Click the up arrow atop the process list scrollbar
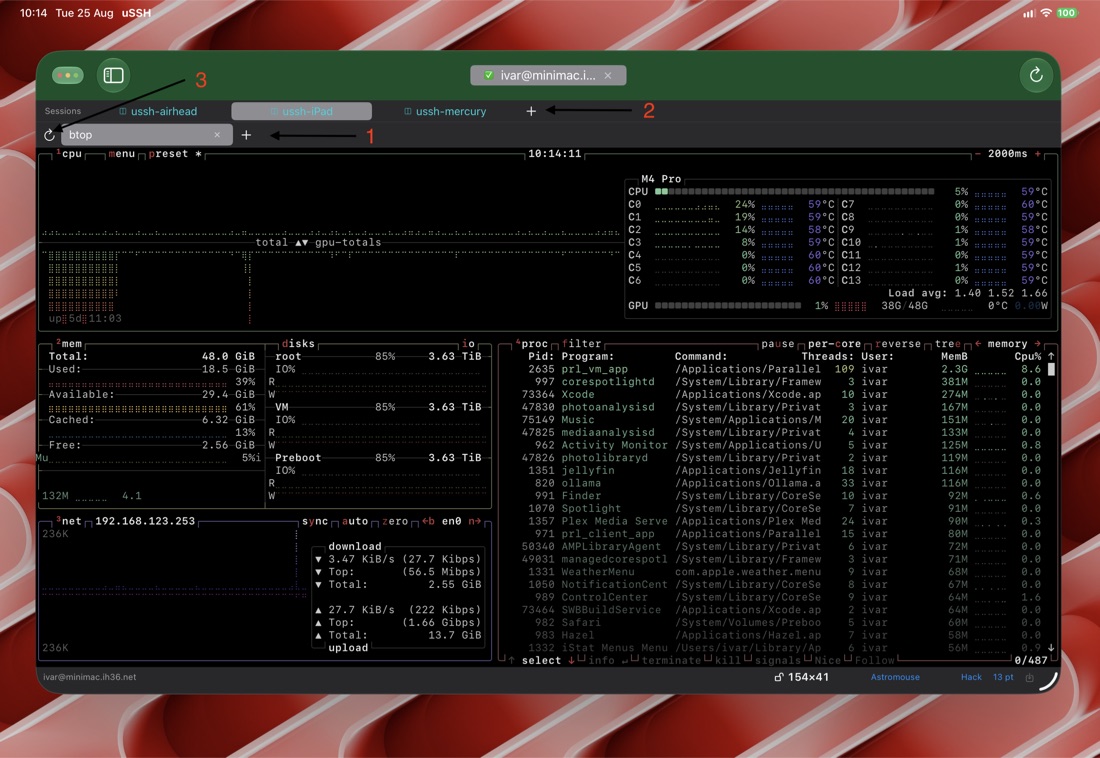This screenshot has height=758, width=1100. pyautogui.click(x=1051, y=357)
